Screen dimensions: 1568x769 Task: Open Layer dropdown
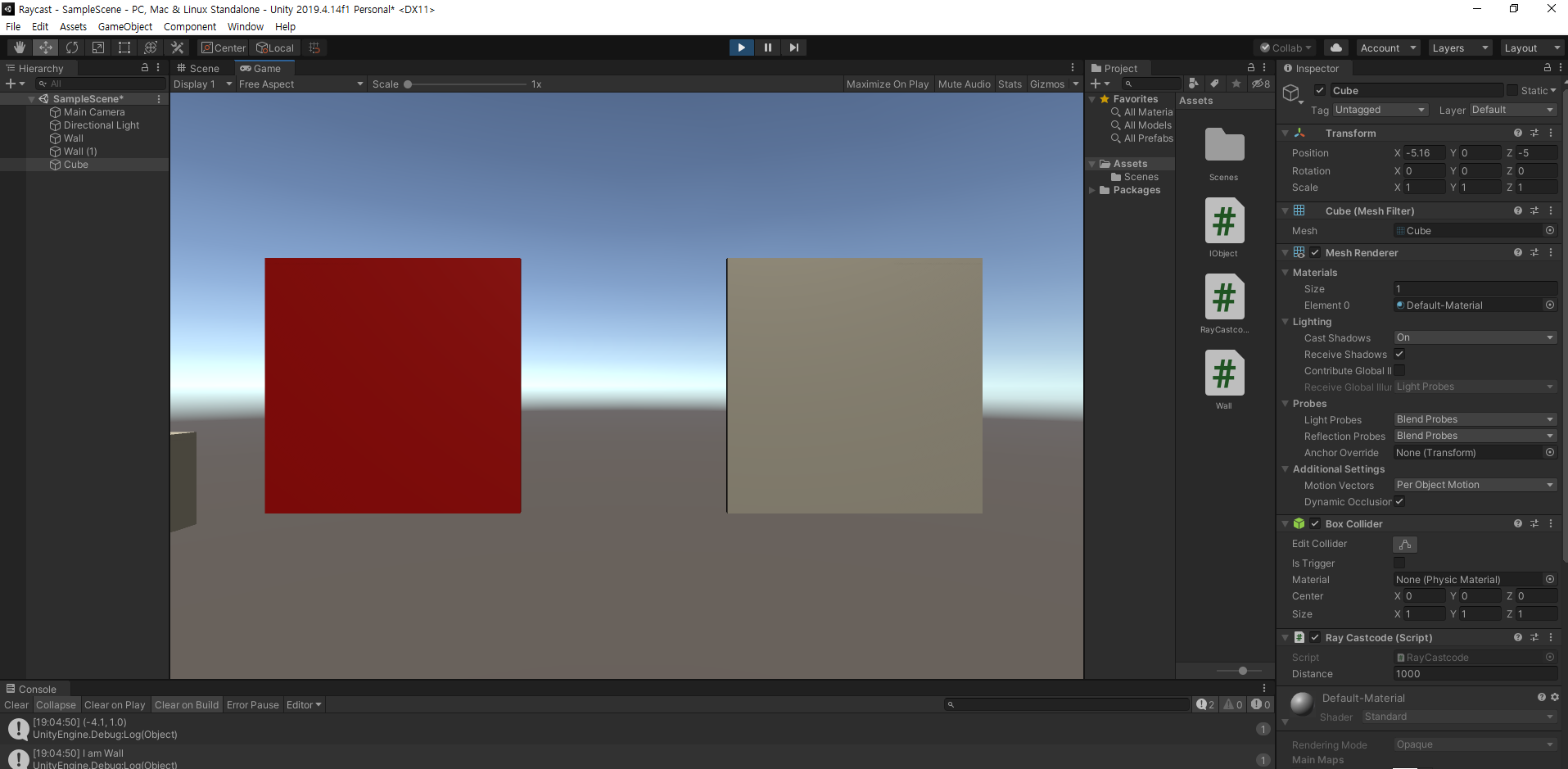click(1513, 110)
